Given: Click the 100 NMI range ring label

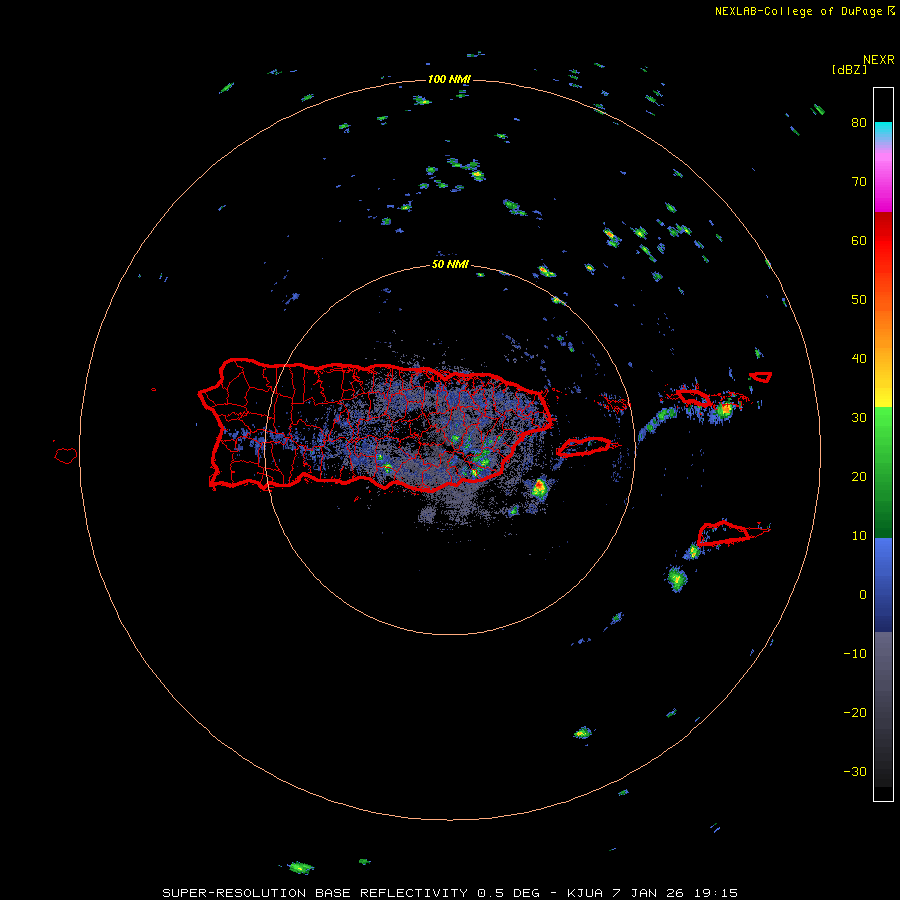Looking at the screenshot, I should (449, 79).
